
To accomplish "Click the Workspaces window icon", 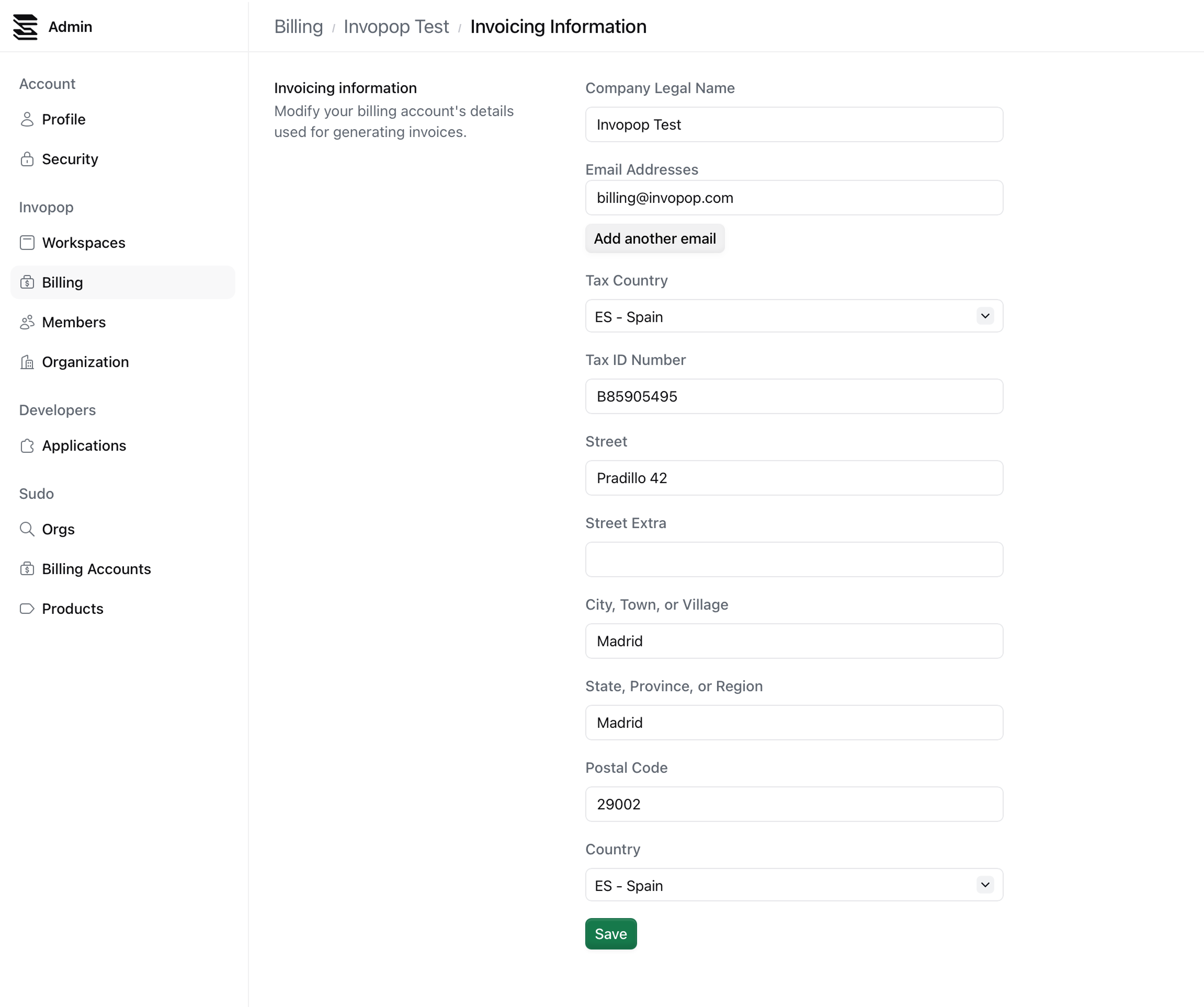I will pos(27,243).
